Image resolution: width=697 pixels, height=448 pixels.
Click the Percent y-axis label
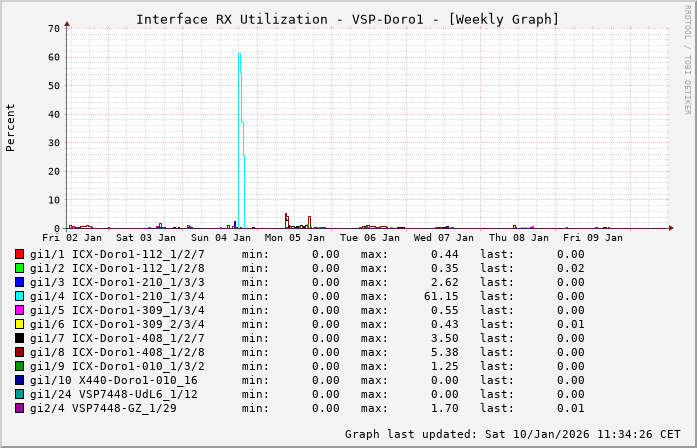(x=11, y=128)
